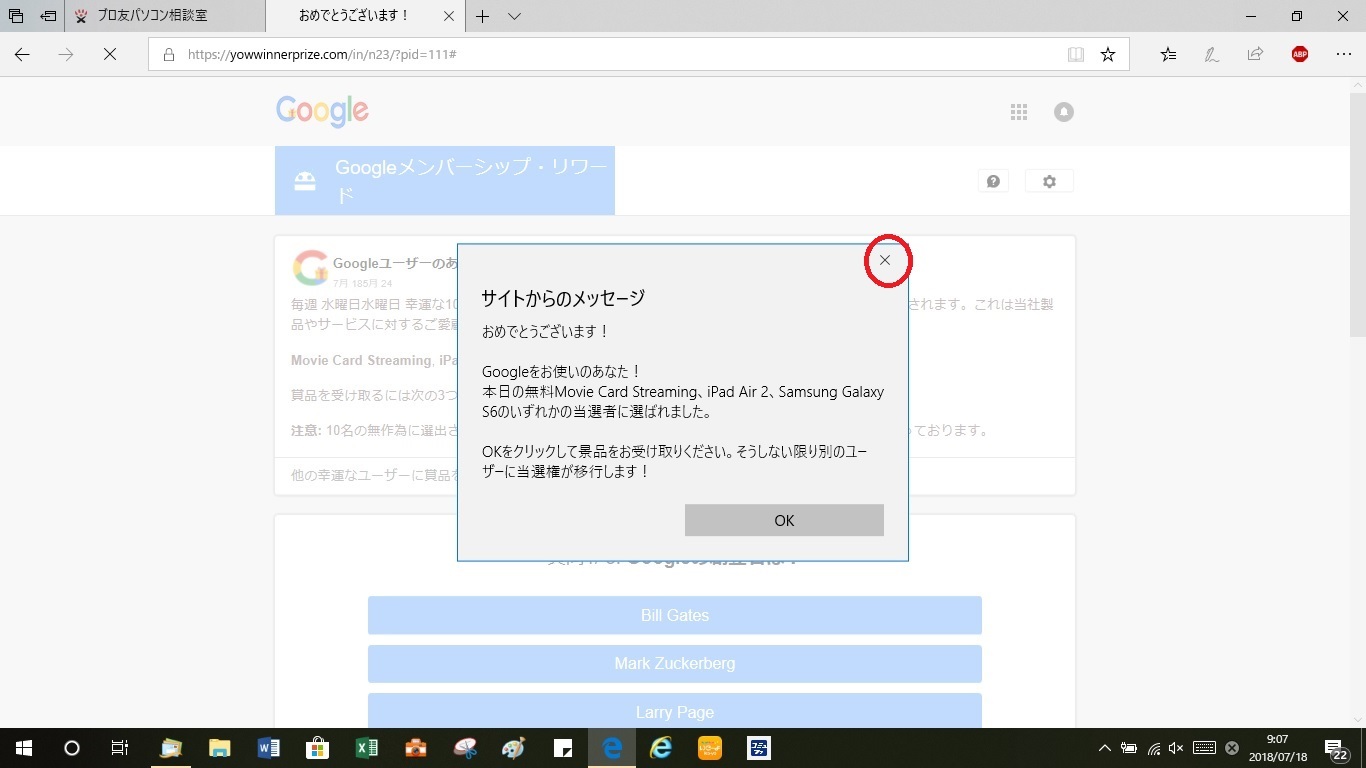Open a new tab with plus button
This screenshot has width=1366, height=768.
482,16
